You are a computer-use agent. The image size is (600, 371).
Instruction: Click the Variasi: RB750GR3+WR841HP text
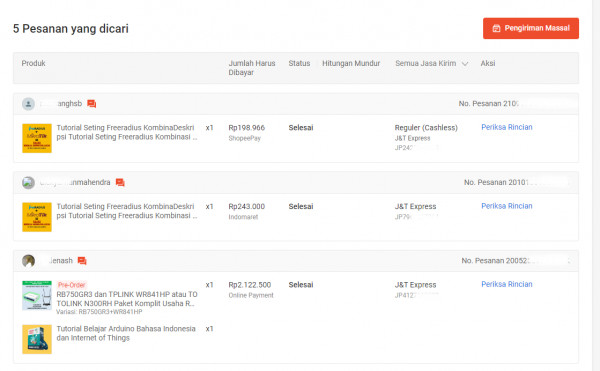(99, 312)
